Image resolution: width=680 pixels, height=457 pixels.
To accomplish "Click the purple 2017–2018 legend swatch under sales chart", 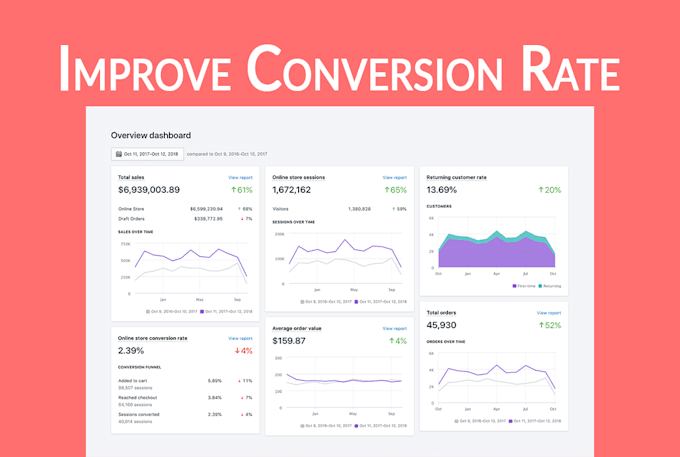I will tap(202, 311).
